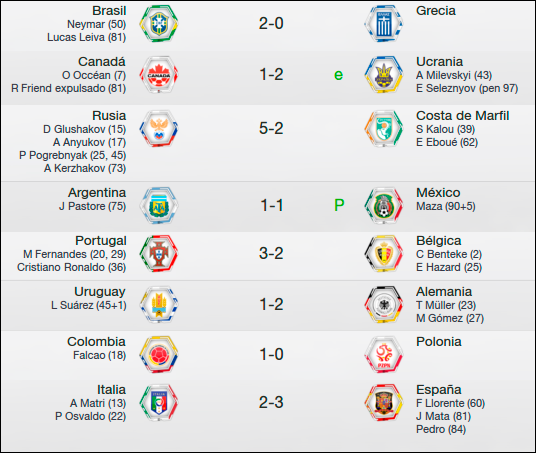Viewport: 536px width, 453px height.
Task: Click the Argentina AFA crest
Action: (159, 205)
